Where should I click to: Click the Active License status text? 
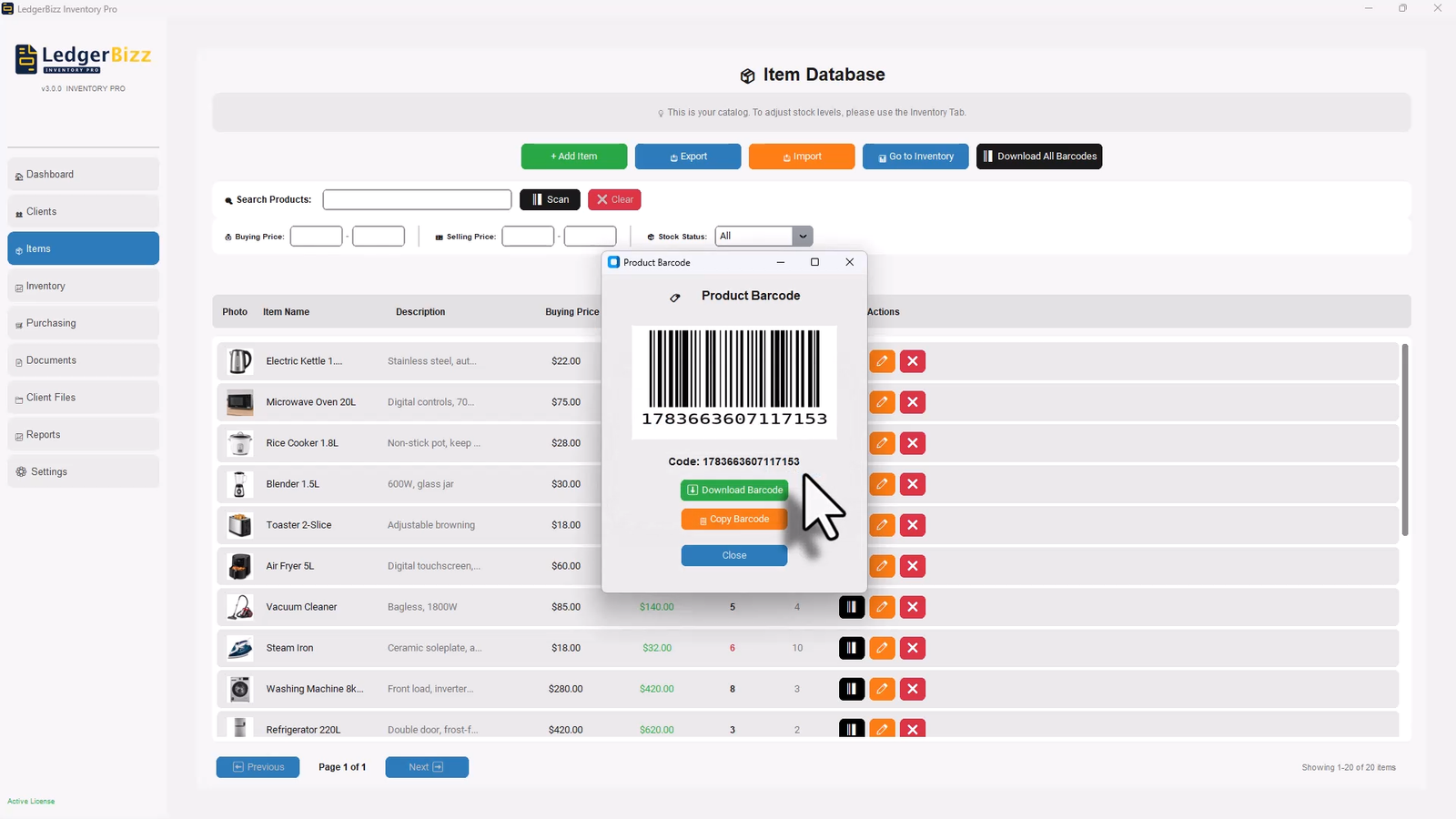[31, 802]
